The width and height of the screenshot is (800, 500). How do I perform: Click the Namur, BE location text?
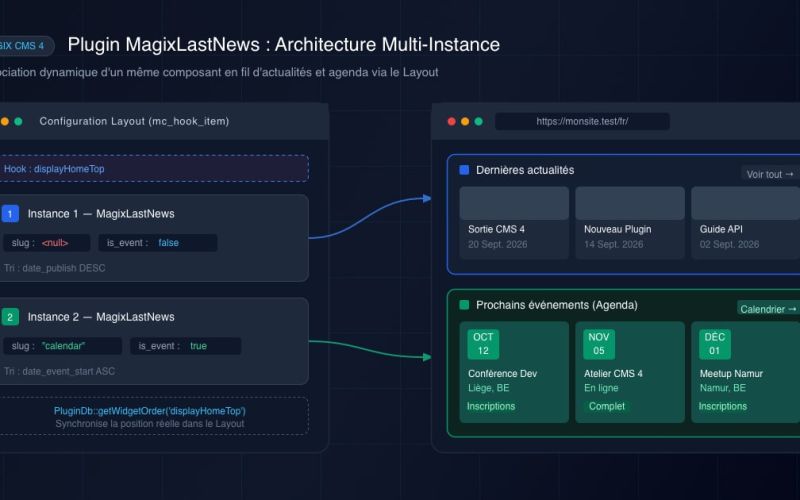(x=722, y=388)
